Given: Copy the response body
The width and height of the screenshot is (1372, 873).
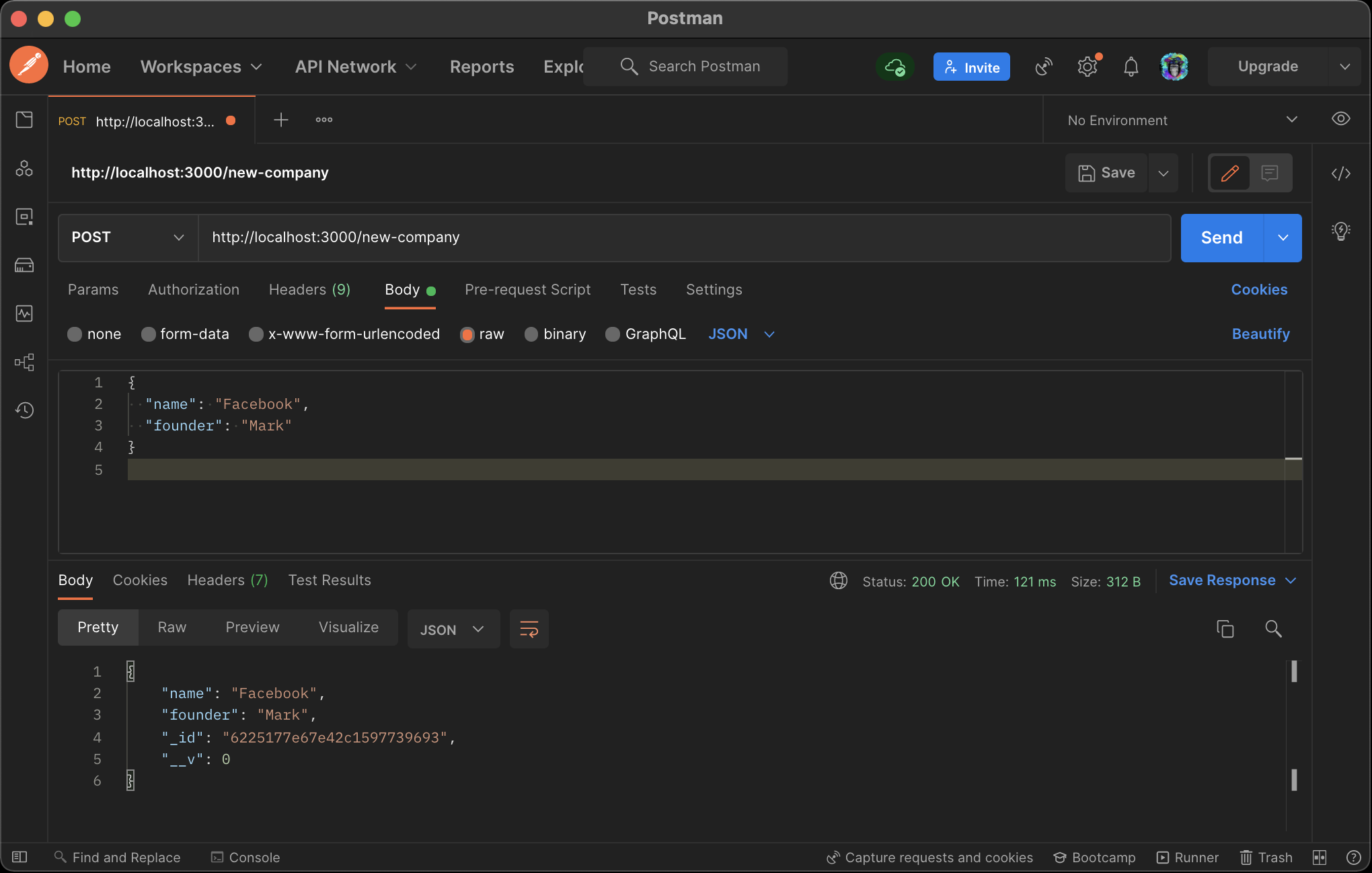Looking at the screenshot, I should click(1225, 629).
